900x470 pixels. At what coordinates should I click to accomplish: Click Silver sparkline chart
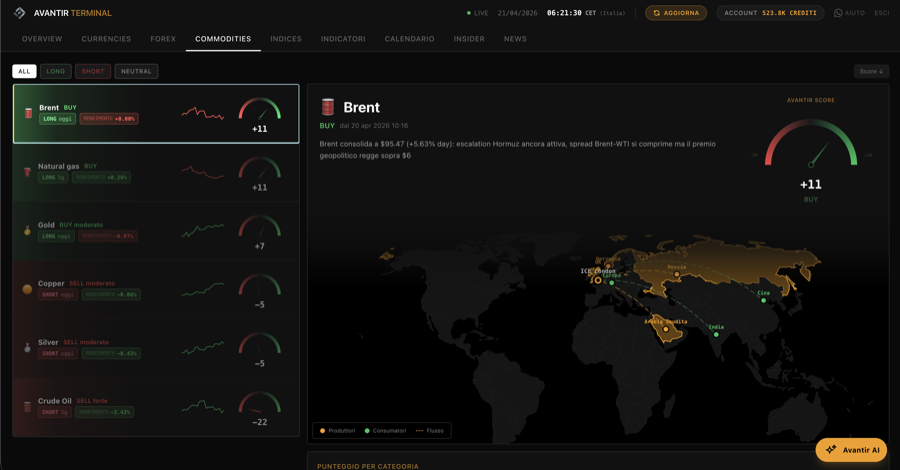pyautogui.click(x=203, y=348)
